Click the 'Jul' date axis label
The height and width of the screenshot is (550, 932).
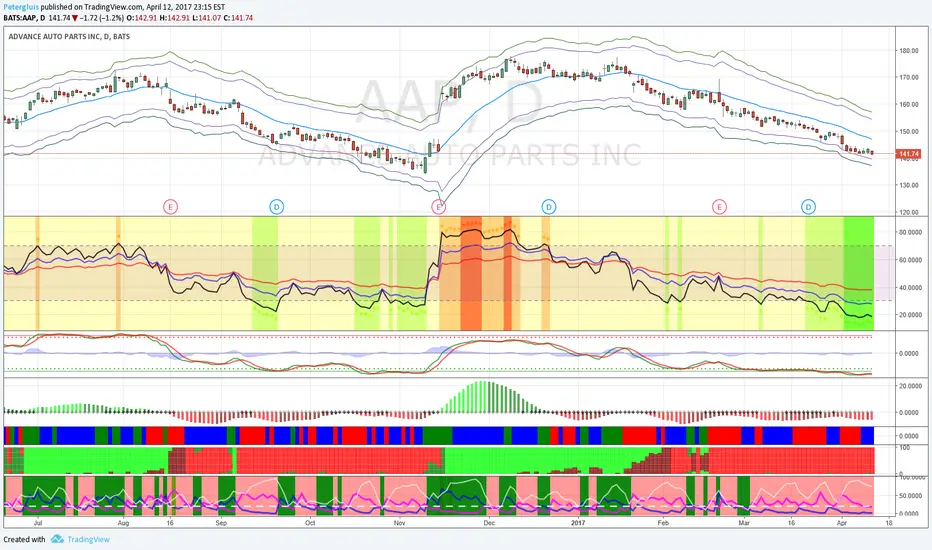coord(38,523)
